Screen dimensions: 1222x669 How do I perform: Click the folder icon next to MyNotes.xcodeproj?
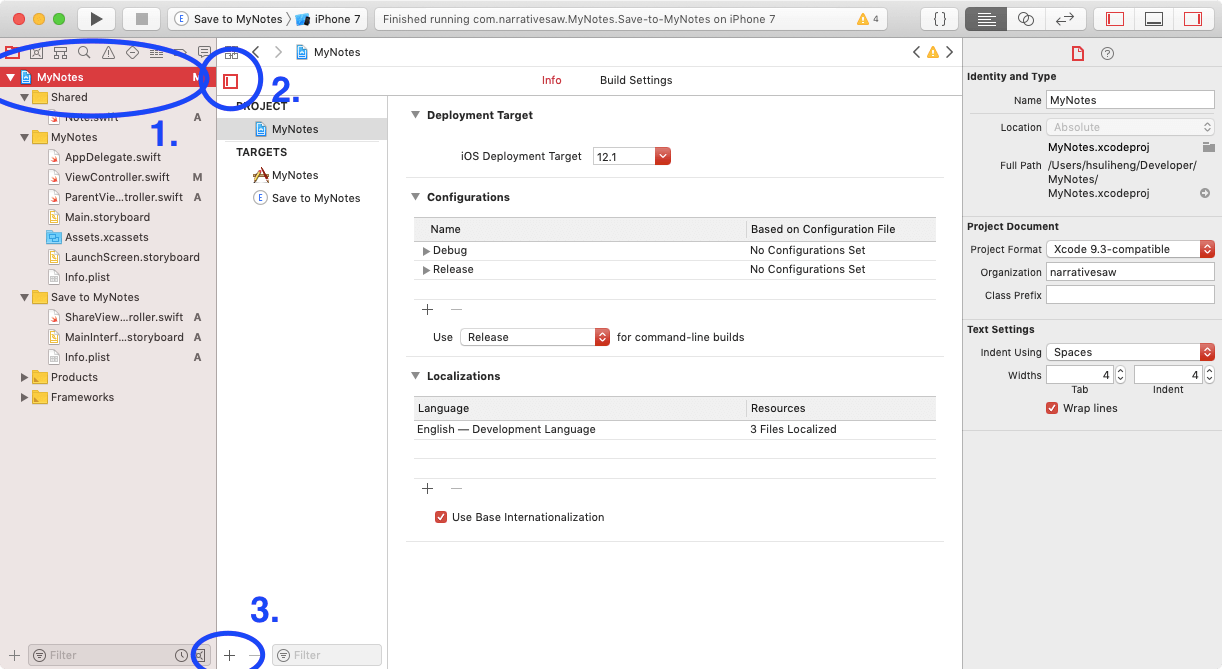point(1208,147)
